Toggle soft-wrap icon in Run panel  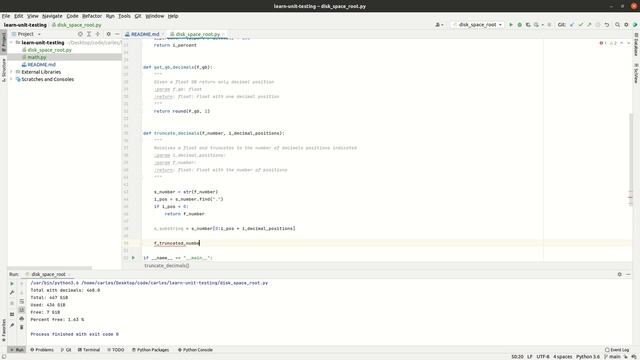pos(22,301)
